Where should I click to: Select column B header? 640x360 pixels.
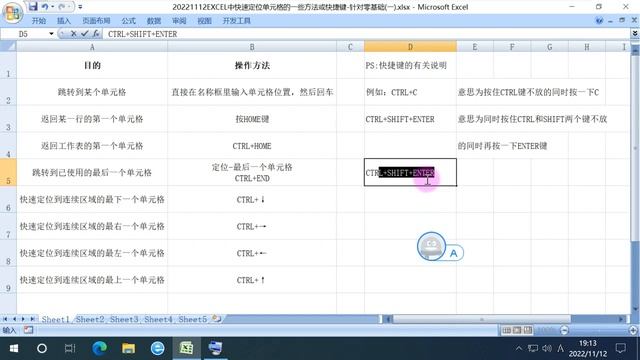[252, 47]
